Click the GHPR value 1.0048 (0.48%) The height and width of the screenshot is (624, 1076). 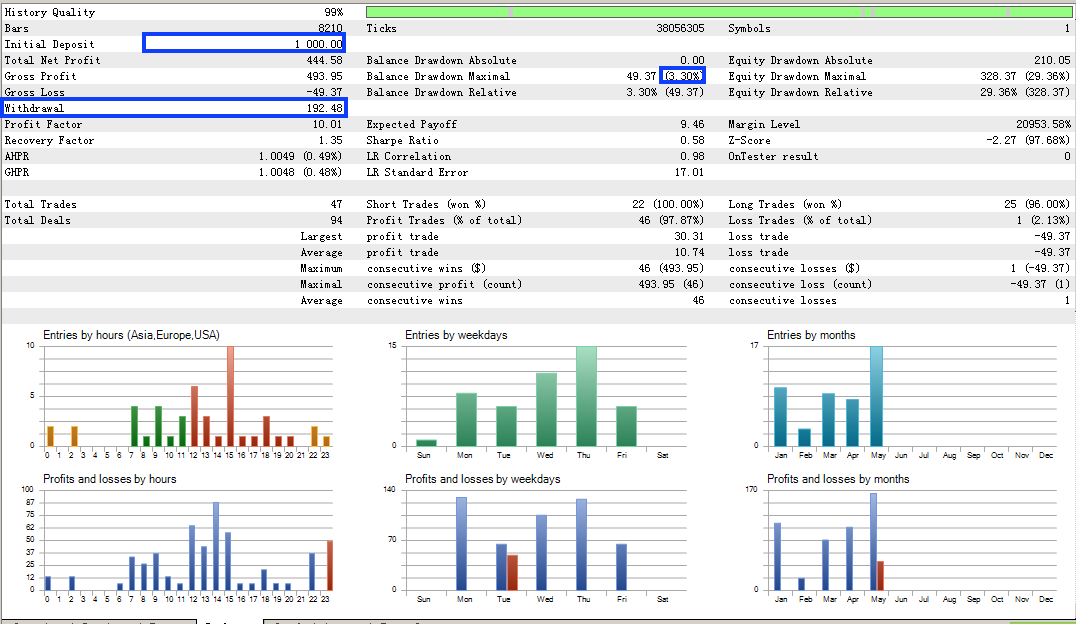tap(300, 172)
